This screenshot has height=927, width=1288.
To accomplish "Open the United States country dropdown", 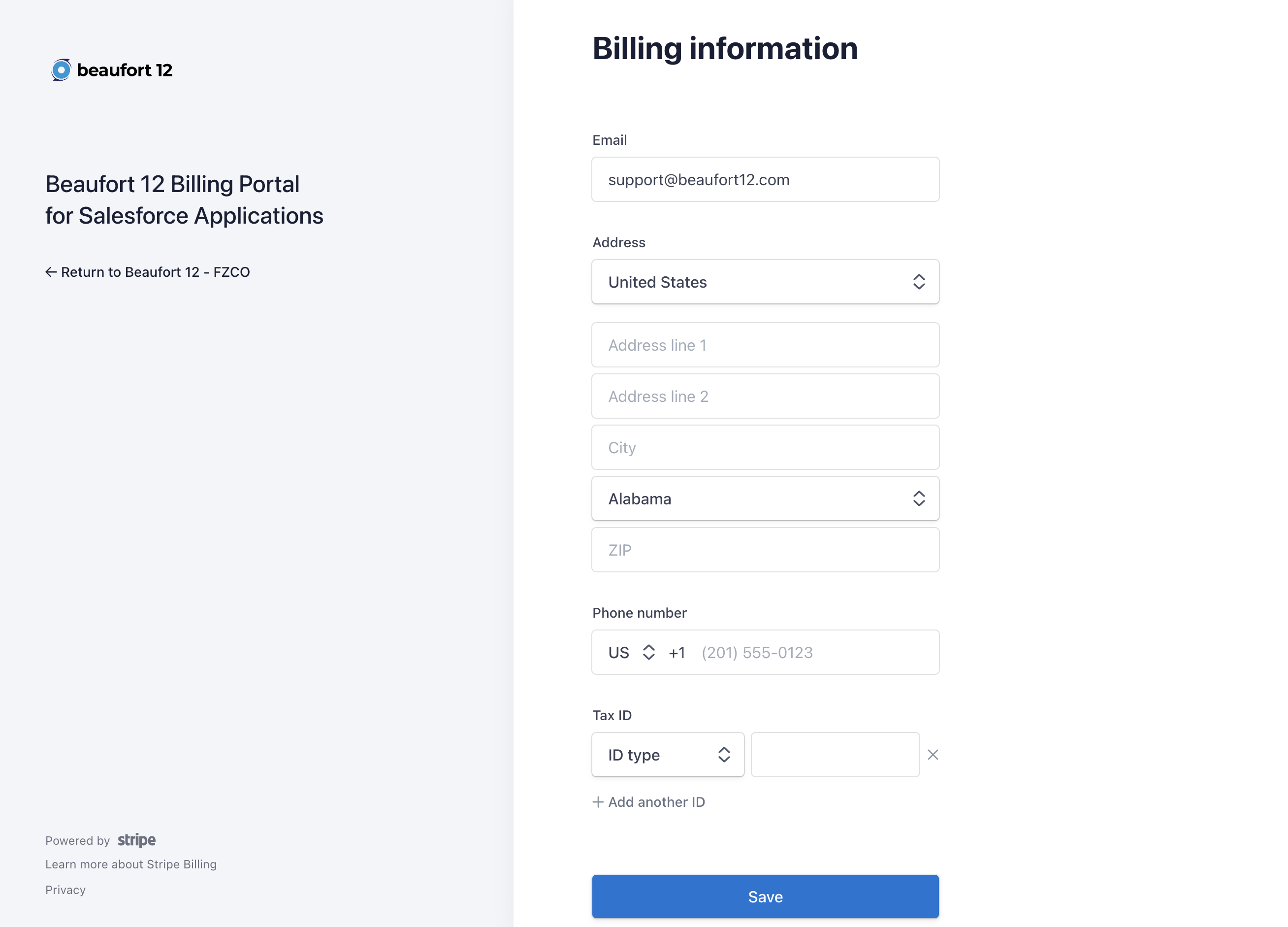I will tap(765, 282).
